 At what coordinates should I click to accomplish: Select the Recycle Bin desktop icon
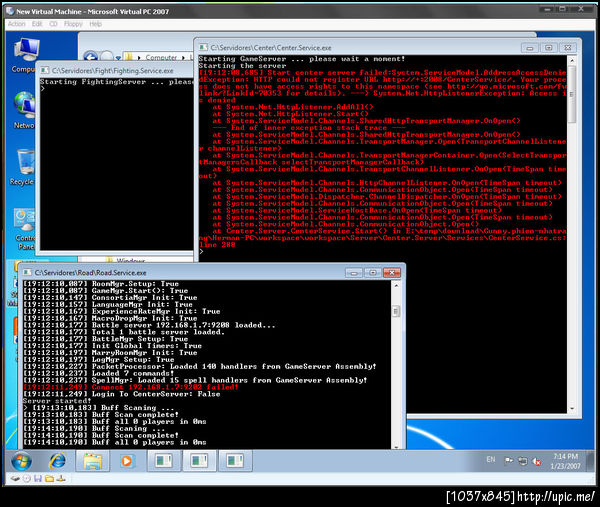[x=24, y=167]
